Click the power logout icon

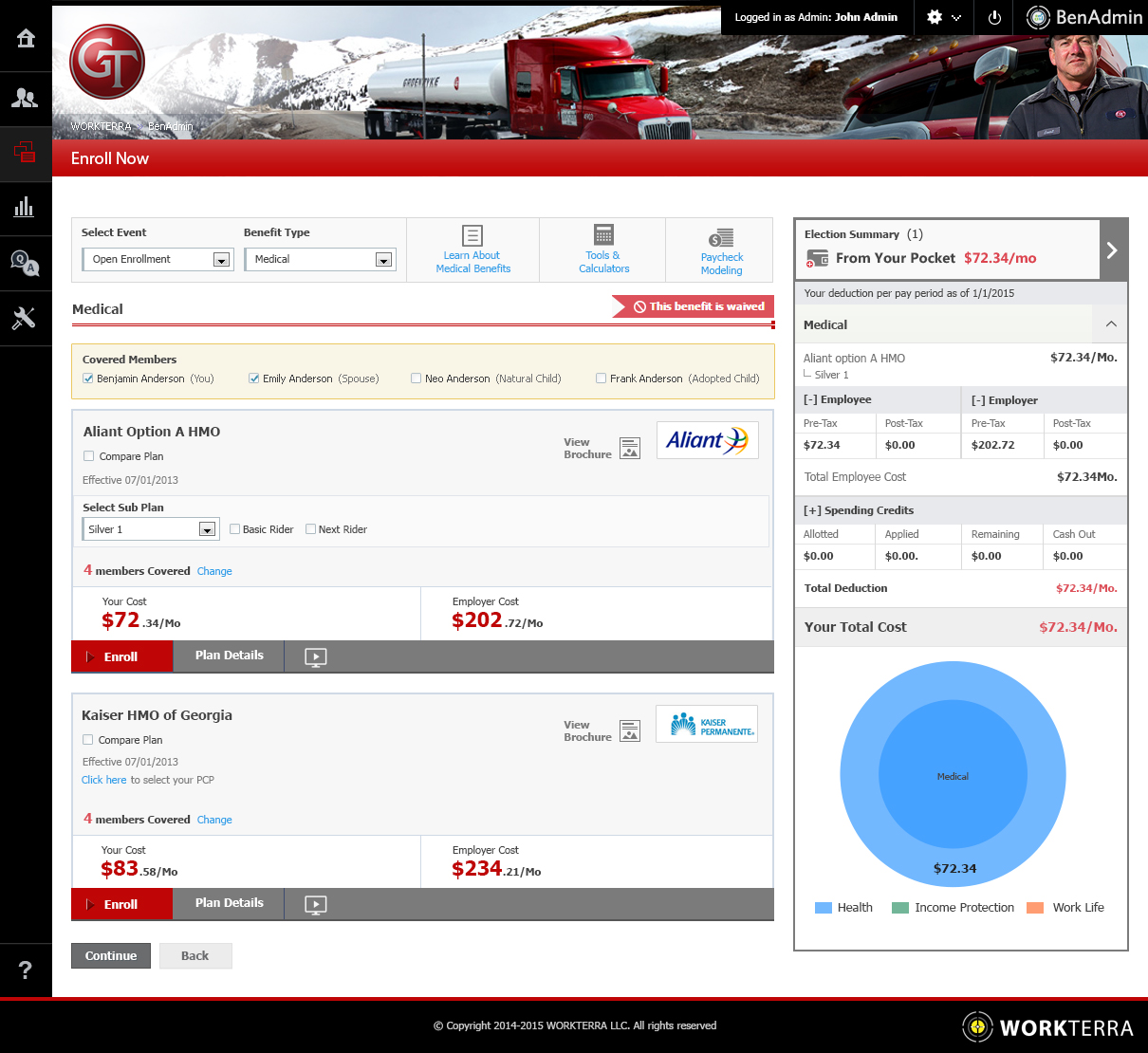(x=994, y=18)
